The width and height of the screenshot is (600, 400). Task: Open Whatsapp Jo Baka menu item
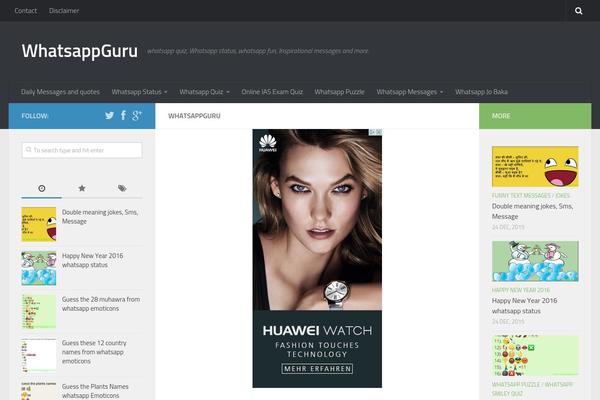click(x=481, y=92)
